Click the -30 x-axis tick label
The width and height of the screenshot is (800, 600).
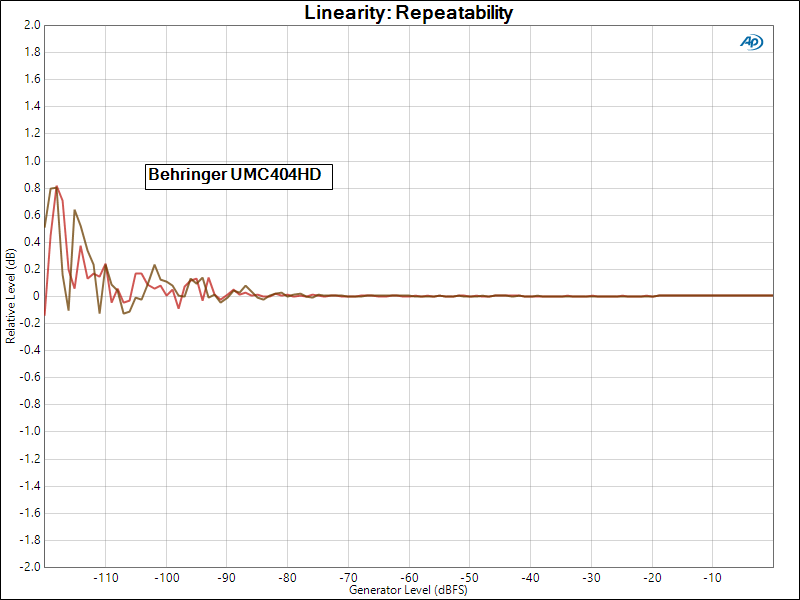click(591, 578)
